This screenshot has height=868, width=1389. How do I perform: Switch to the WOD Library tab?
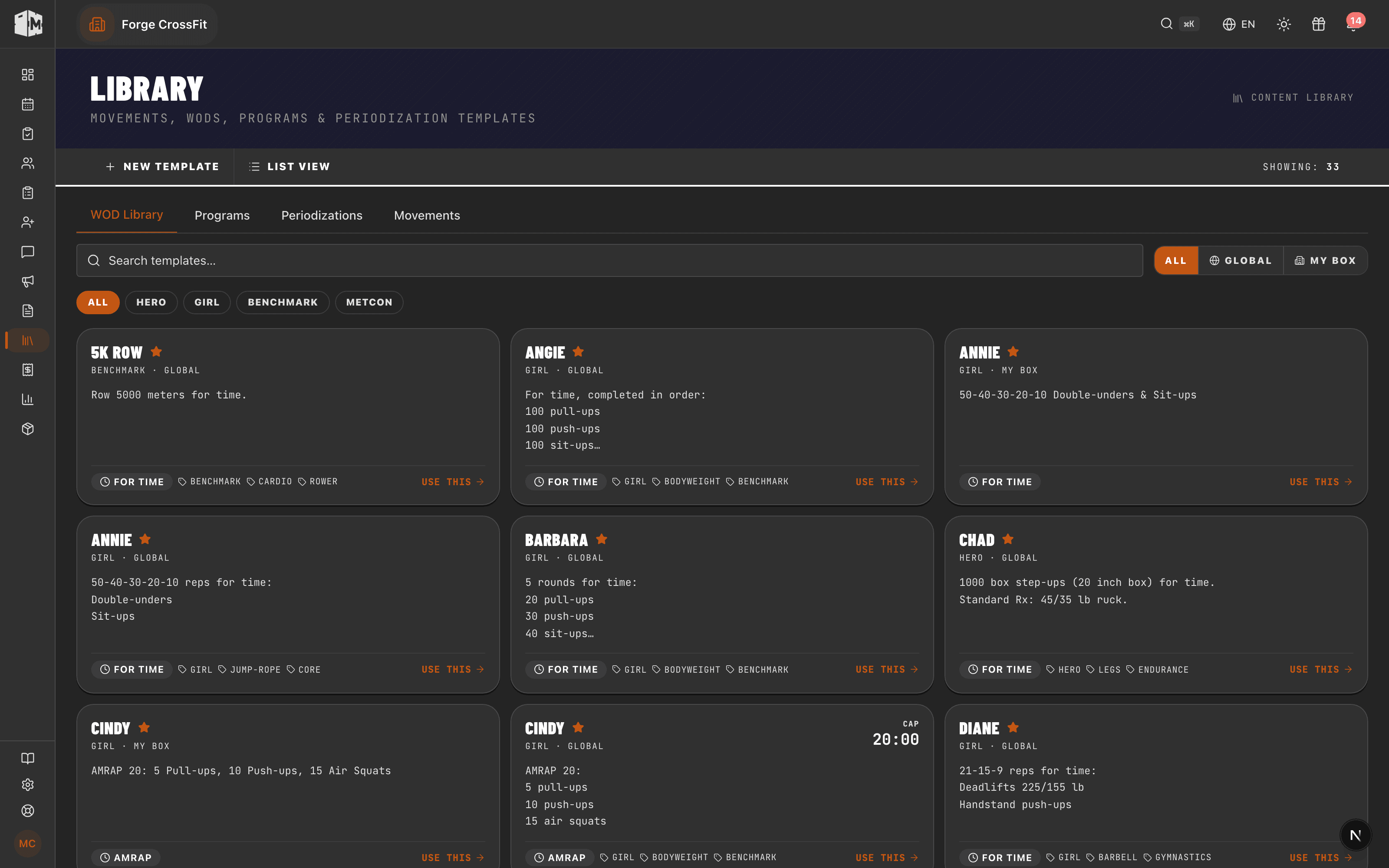127,215
